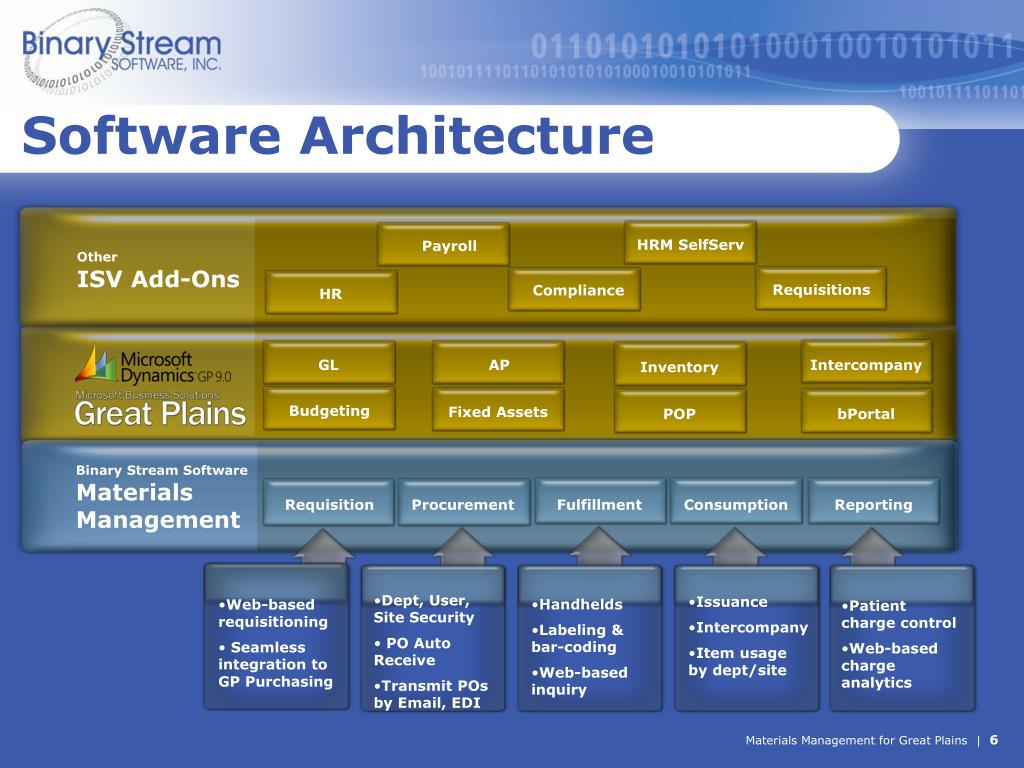
Task: Click the Great Plains logo text
Action: [x=160, y=414]
